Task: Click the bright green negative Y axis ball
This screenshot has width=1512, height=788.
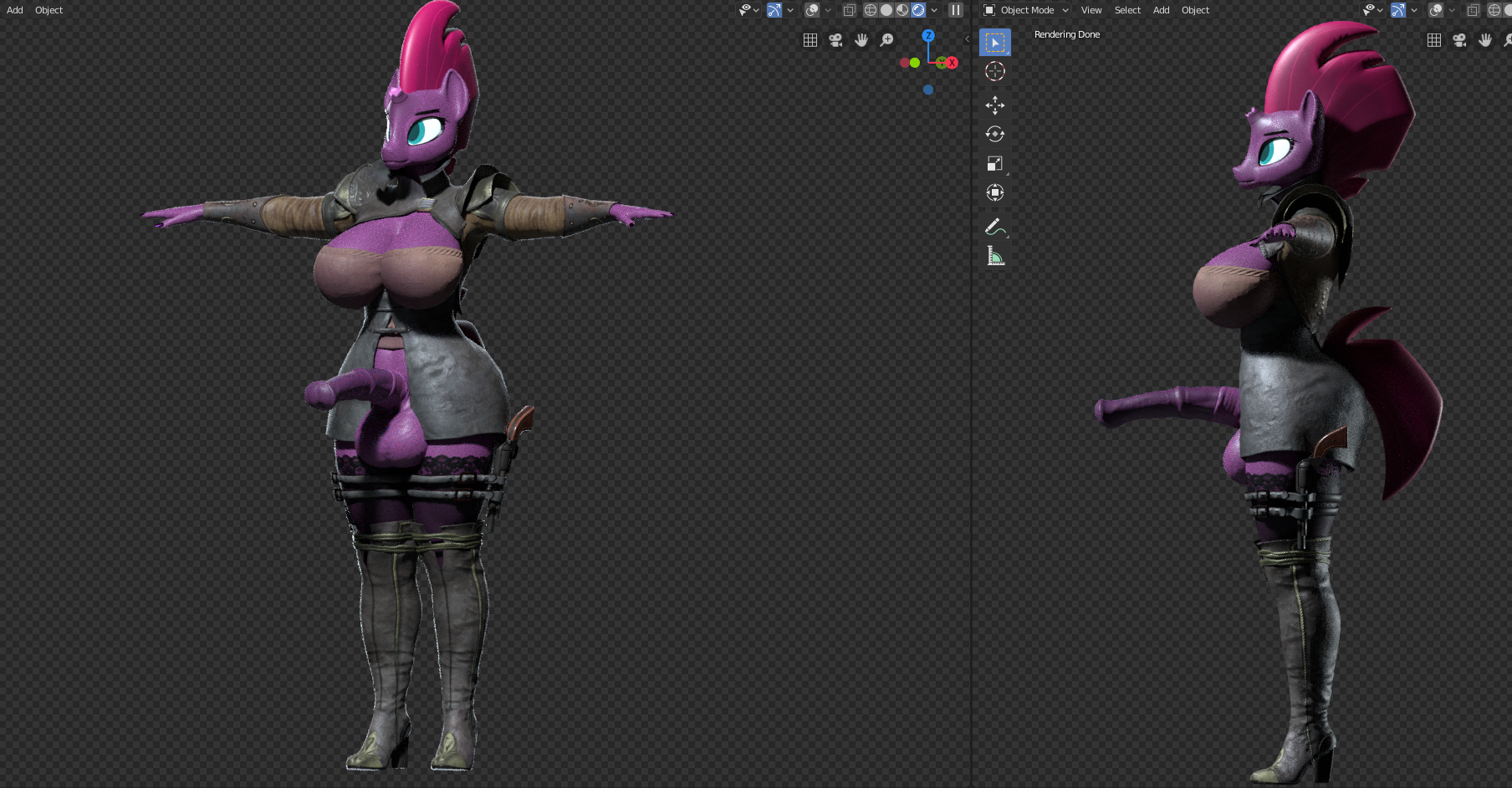Action: coord(915,63)
